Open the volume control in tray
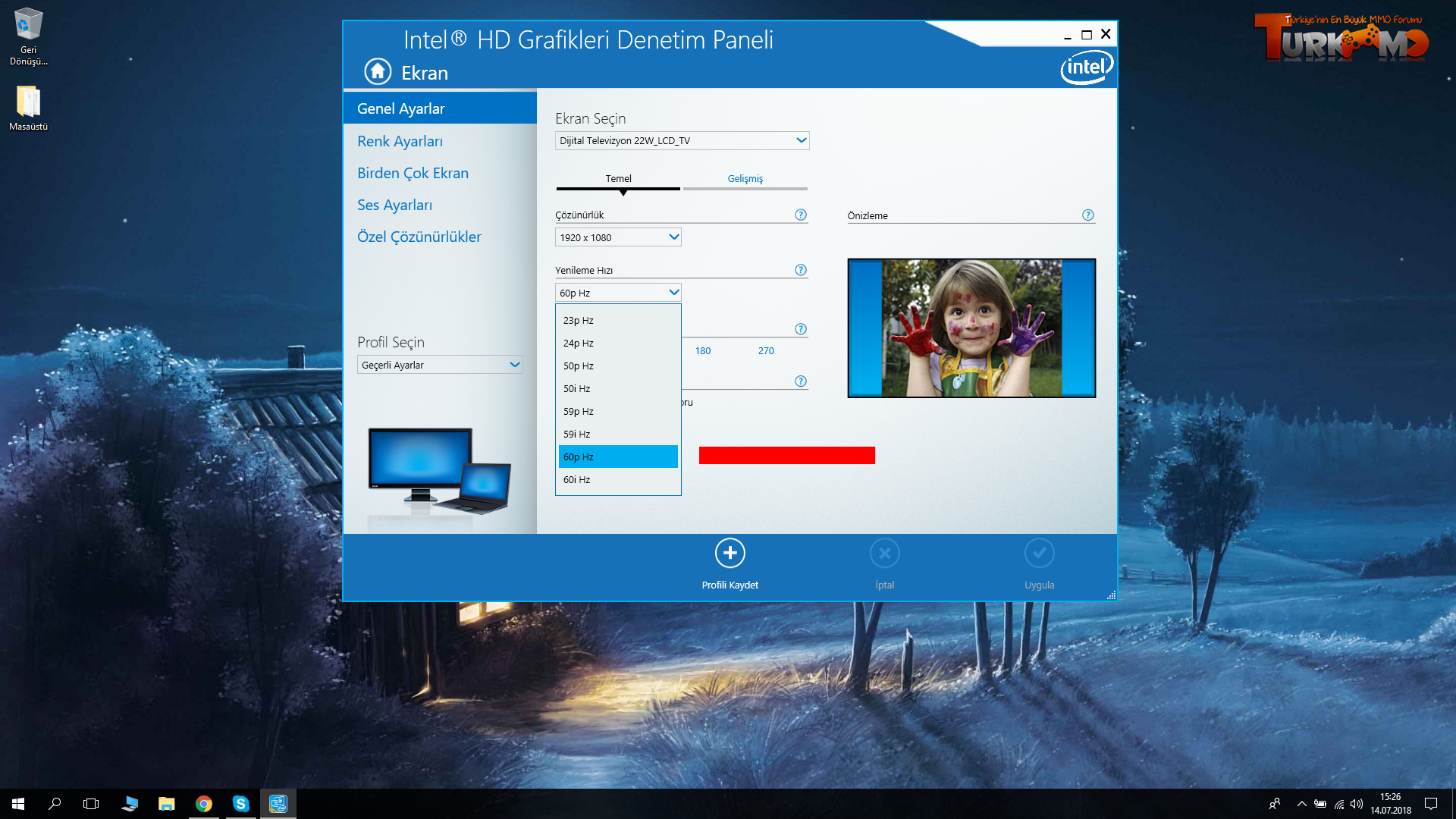Screen dimensions: 1456x819 coord(1357,804)
